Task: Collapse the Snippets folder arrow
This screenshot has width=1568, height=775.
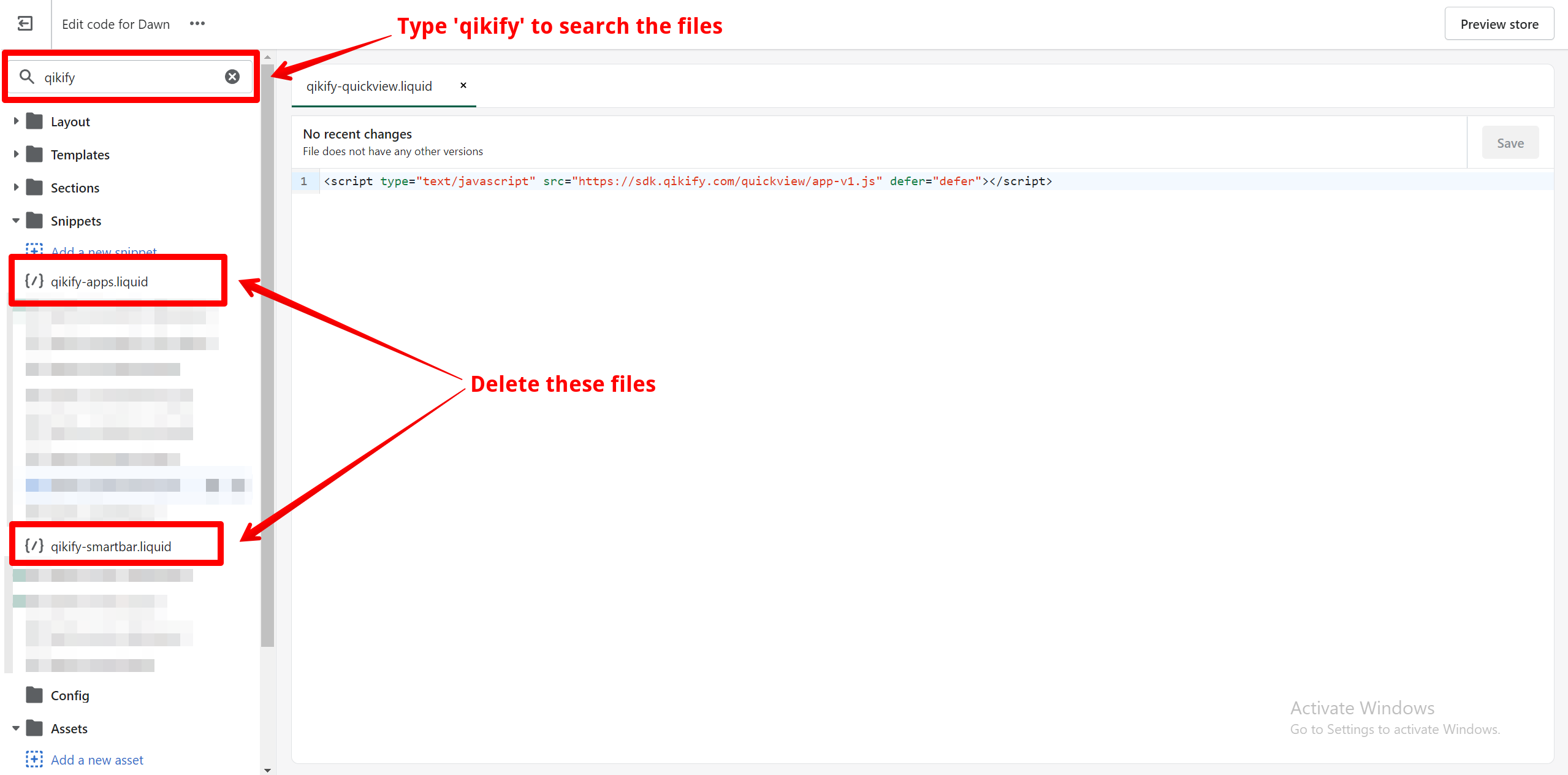Action: point(16,221)
